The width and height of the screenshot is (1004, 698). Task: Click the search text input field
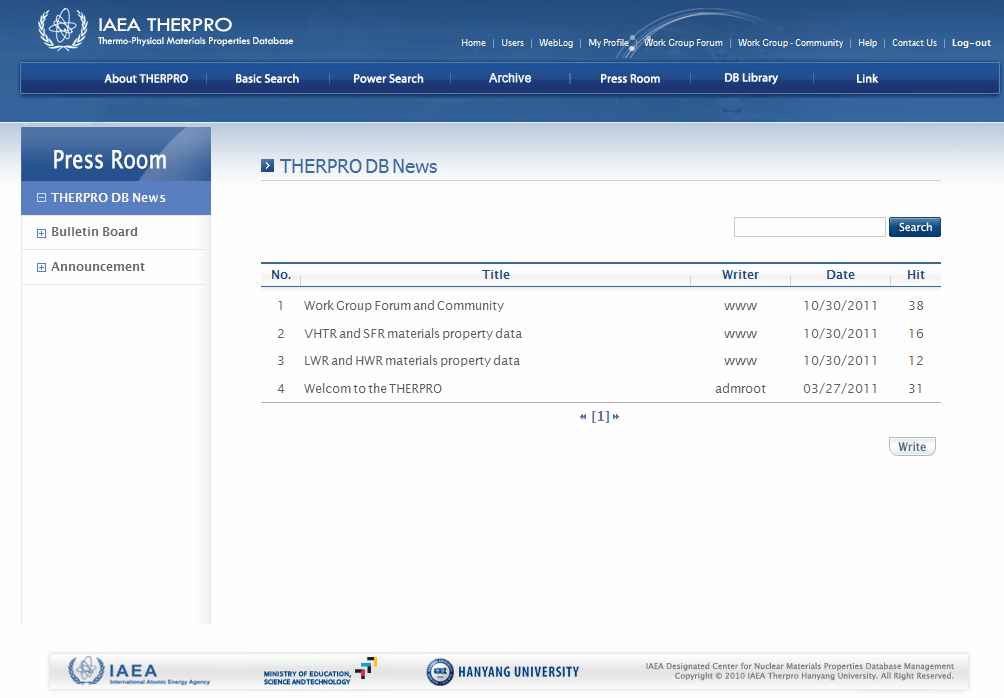(x=808, y=227)
